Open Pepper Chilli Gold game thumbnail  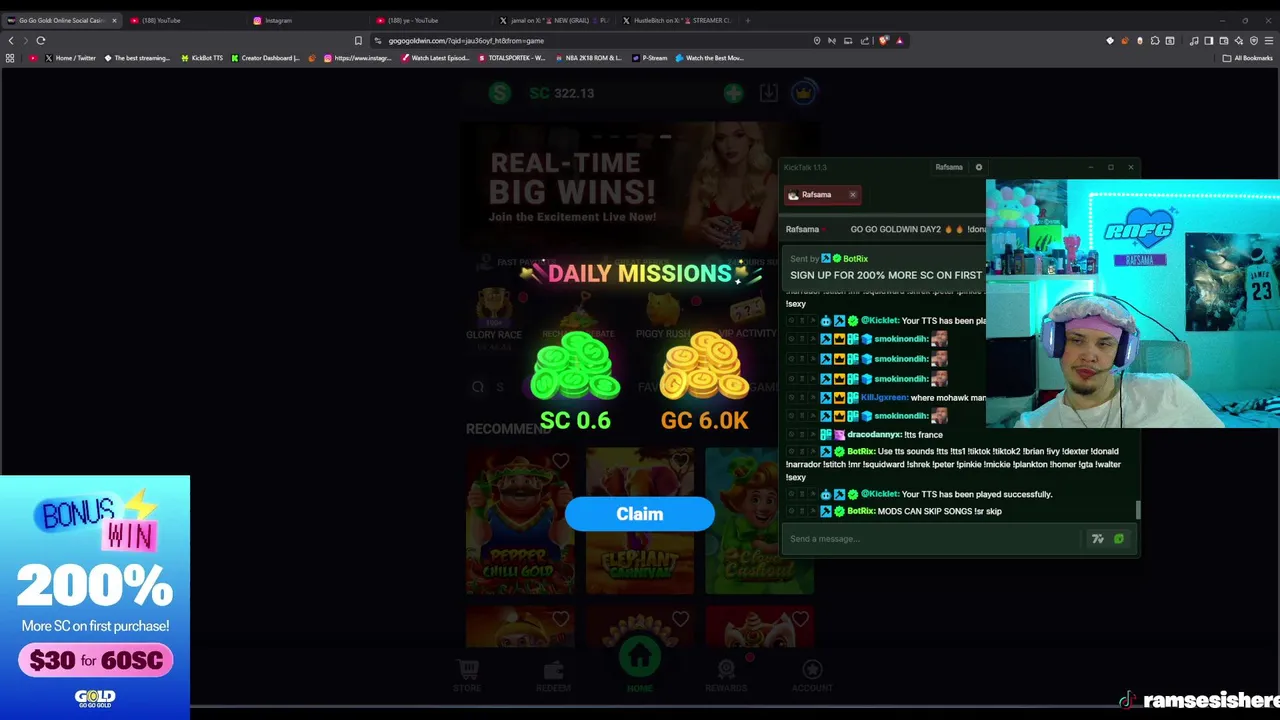[x=520, y=521]
